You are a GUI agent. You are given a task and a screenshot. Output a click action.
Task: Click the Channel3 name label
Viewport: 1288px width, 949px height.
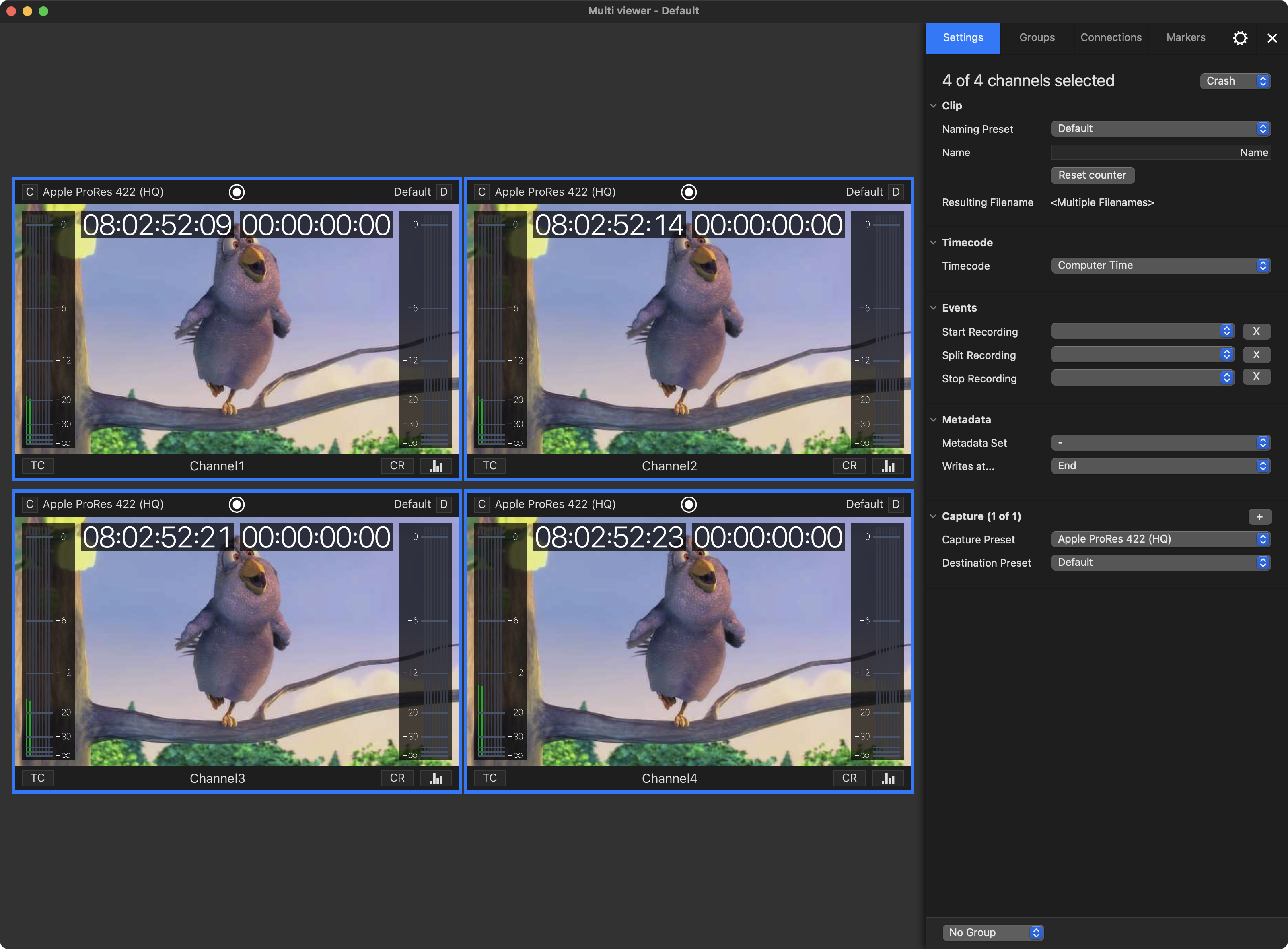coord(217,778)
